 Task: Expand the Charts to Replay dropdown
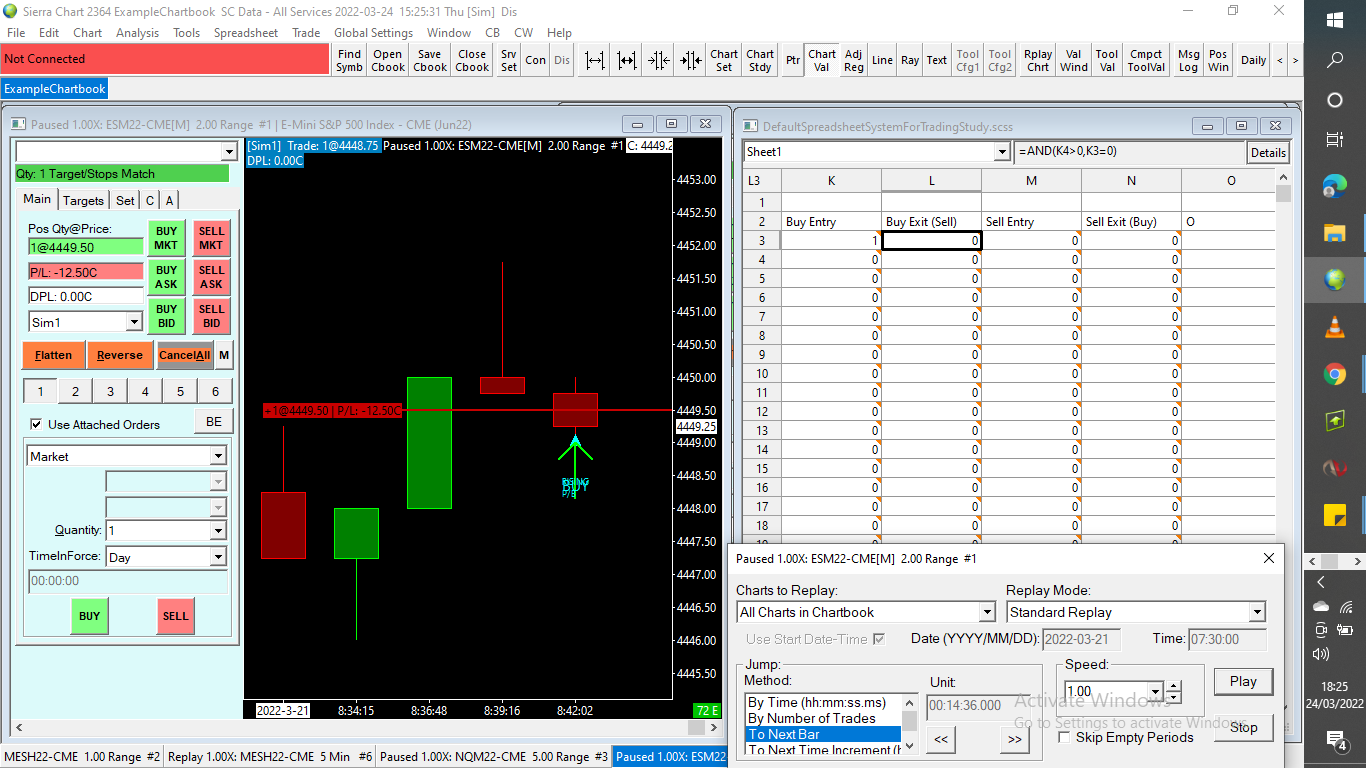987,612
